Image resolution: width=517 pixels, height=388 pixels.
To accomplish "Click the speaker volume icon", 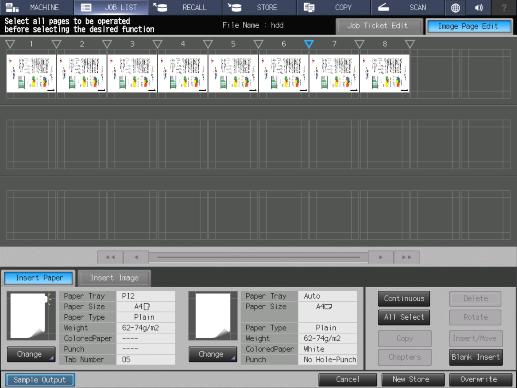I will [x=479, y=8].
